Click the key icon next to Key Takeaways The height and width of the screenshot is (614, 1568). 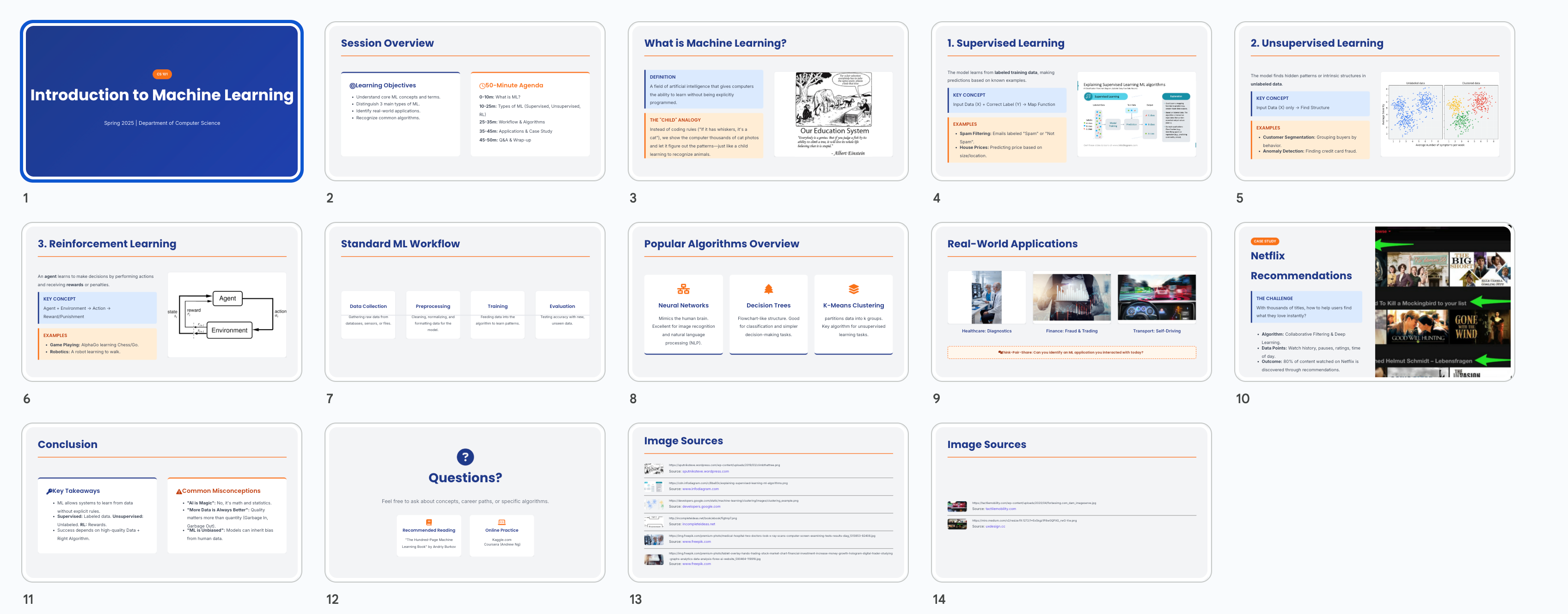click(49, 491)
